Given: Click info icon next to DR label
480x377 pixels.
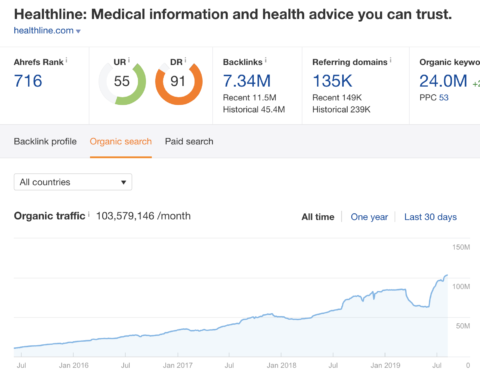Looking at the screenshot, I should (185, 60).
